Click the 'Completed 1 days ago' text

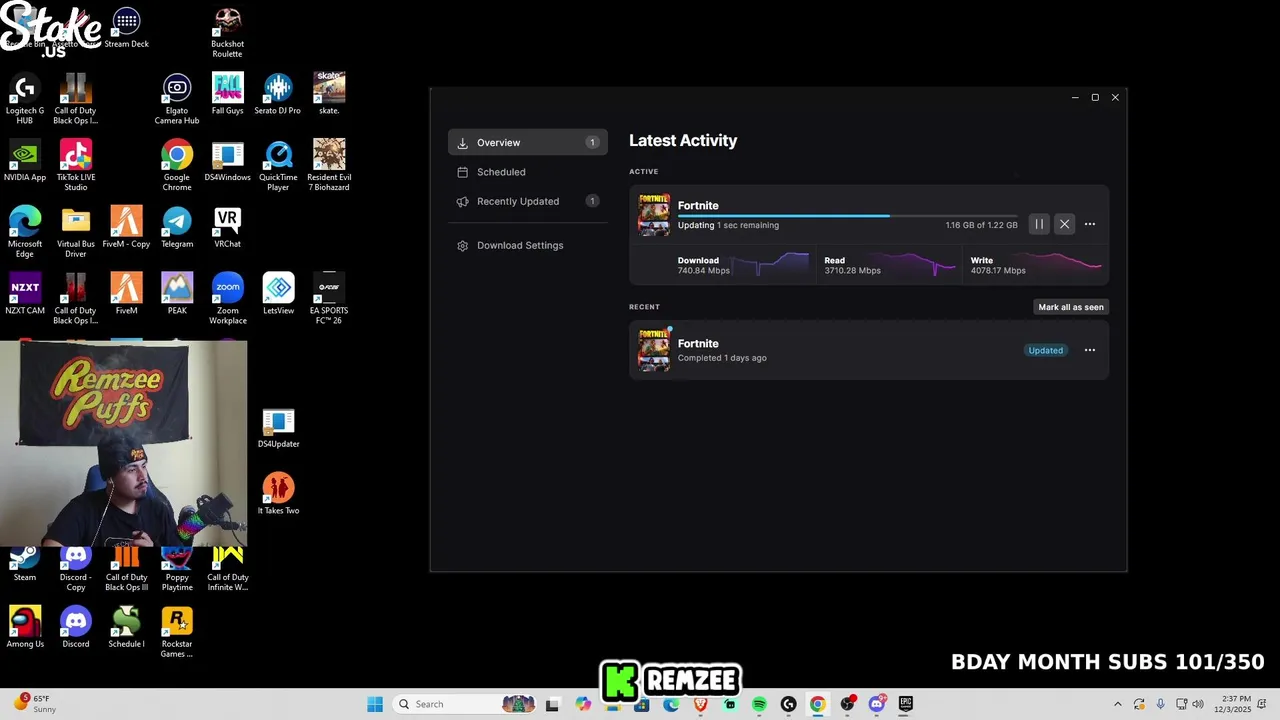[x=722, y=358]
